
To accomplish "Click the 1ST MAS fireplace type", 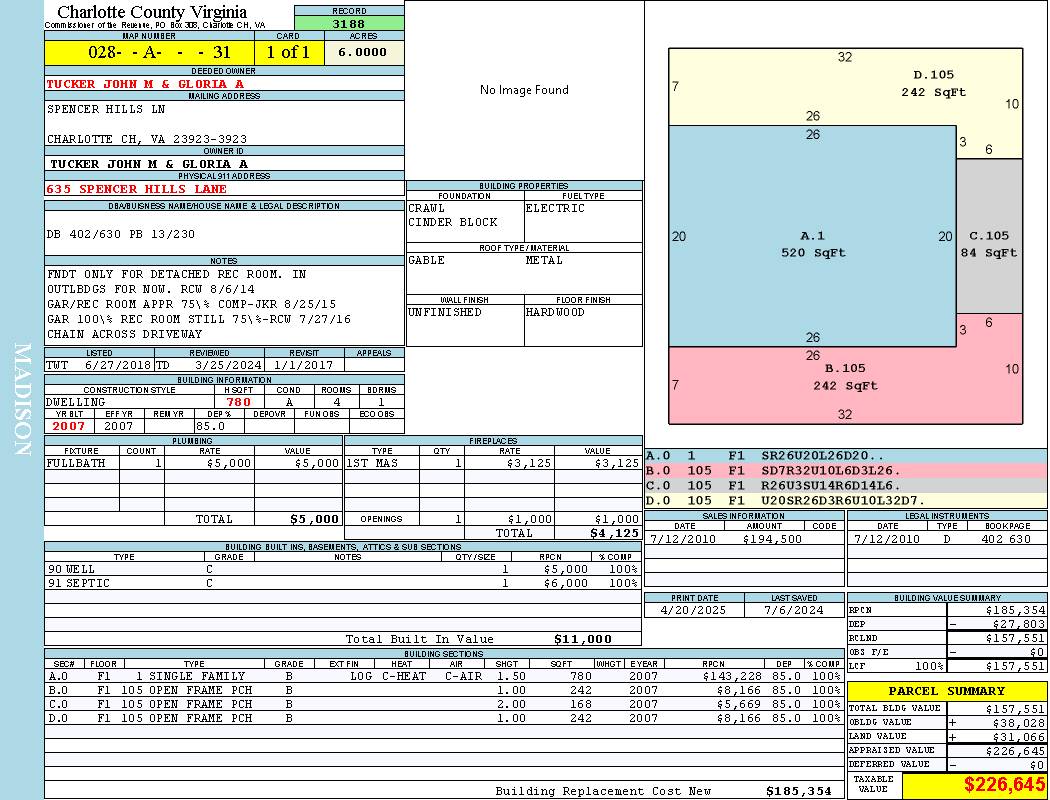I will point(372,463).
